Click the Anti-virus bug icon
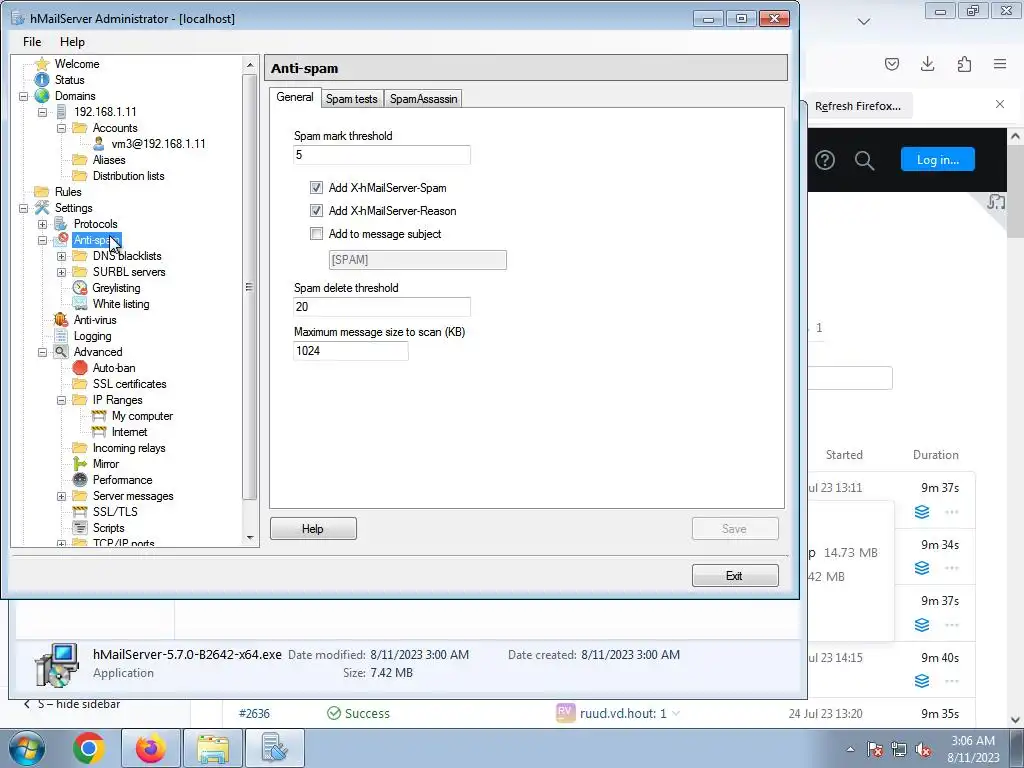The width and height of the screenshot is (1024, 768). [61, 320]
